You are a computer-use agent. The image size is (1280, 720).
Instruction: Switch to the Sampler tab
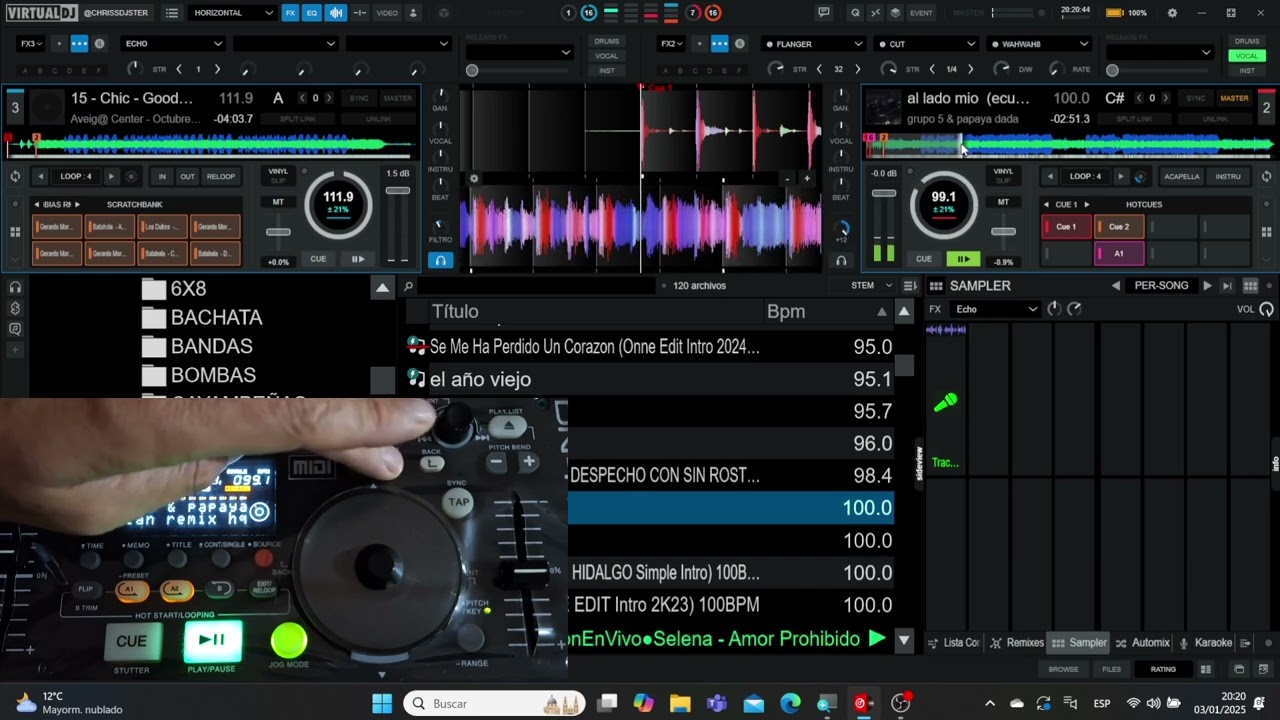1079,643
